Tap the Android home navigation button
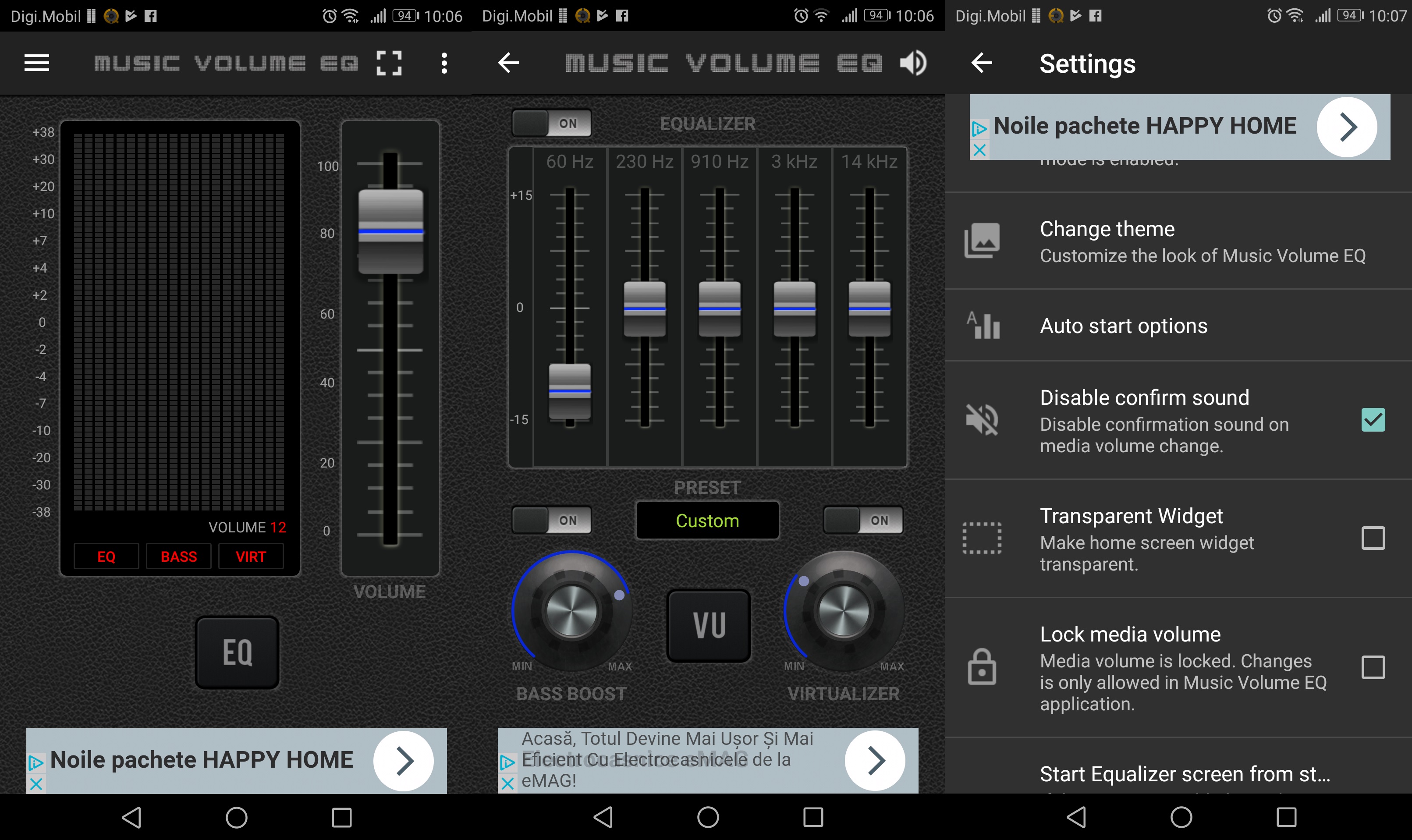This screenshot has height=840, width=1412. [x=237, y=817]
